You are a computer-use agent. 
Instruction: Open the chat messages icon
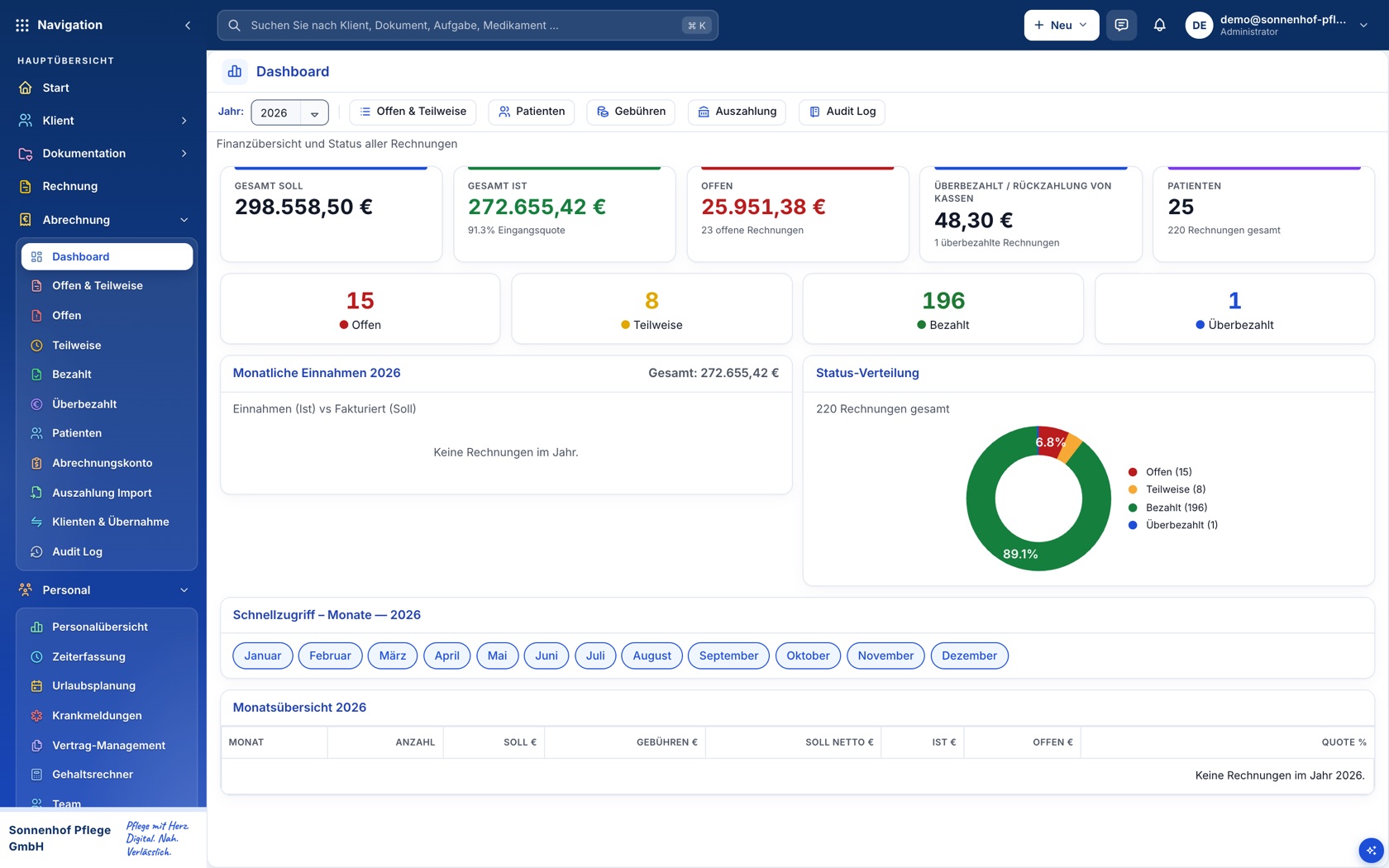[x=1121, y=25]
